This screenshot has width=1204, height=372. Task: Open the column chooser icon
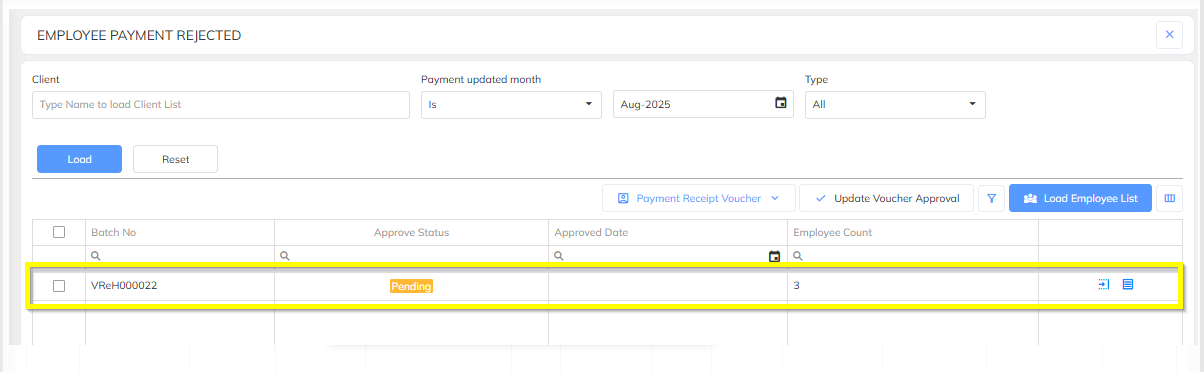point(1169,199)
